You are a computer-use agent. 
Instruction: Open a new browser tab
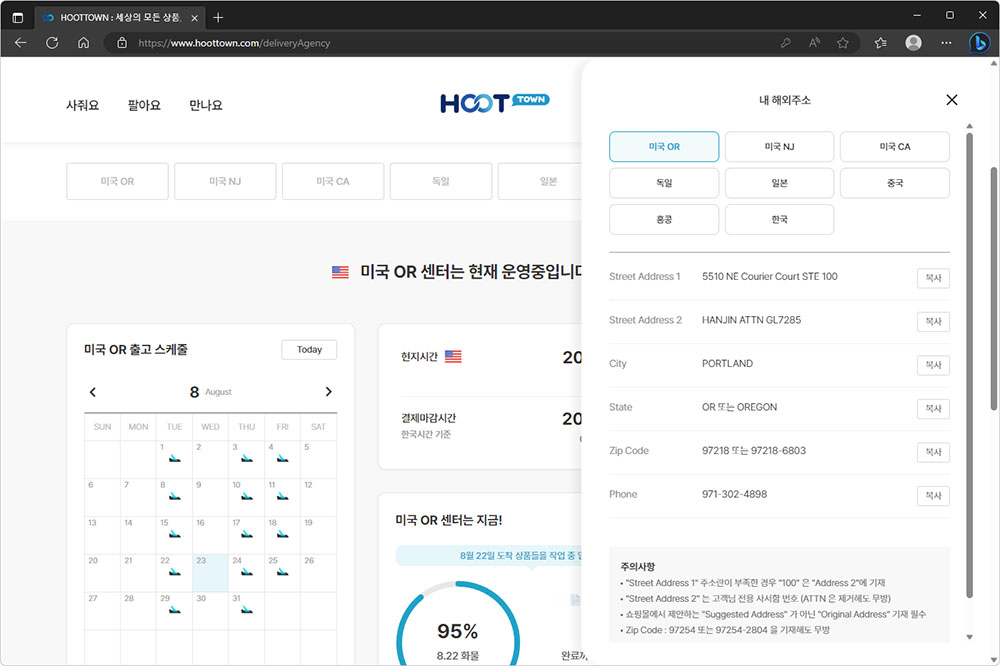click(218, 17)
